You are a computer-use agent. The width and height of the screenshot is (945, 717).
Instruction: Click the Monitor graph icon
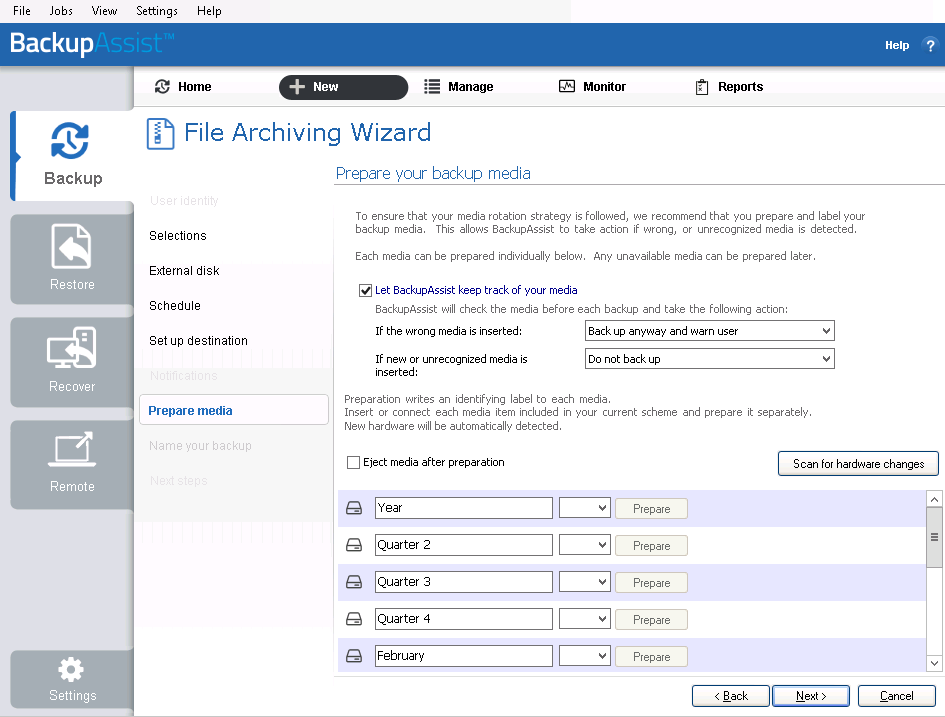pyautogui.click(x=567, y=86)
